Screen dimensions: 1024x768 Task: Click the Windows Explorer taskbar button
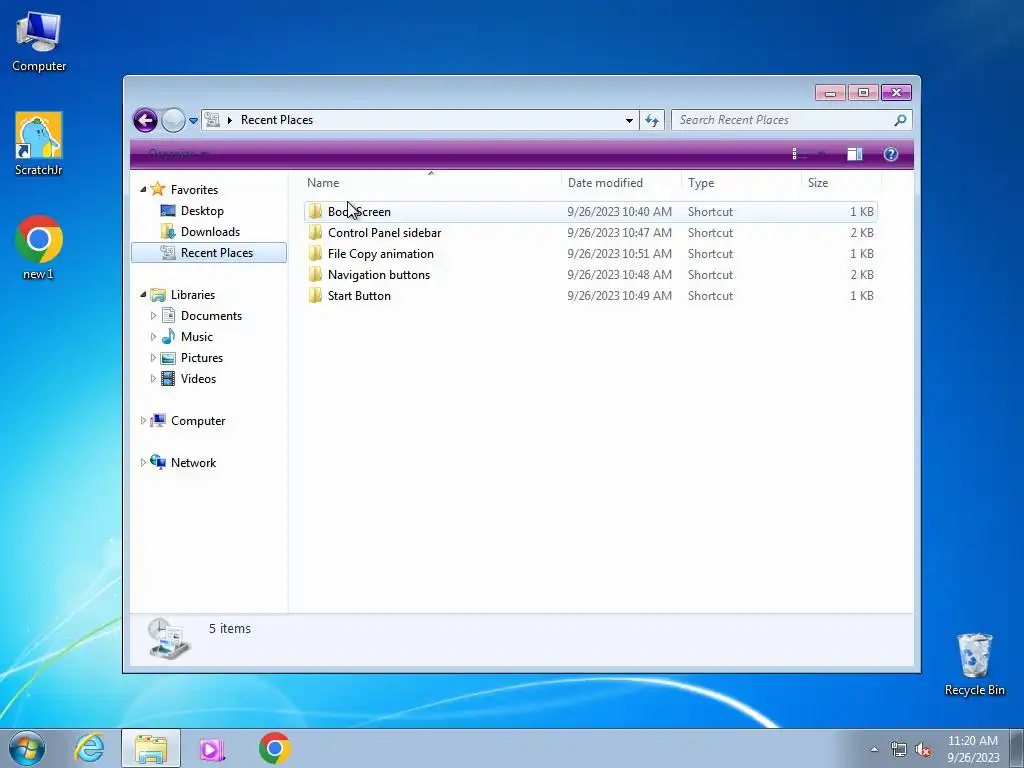click(x=151, y=748)
